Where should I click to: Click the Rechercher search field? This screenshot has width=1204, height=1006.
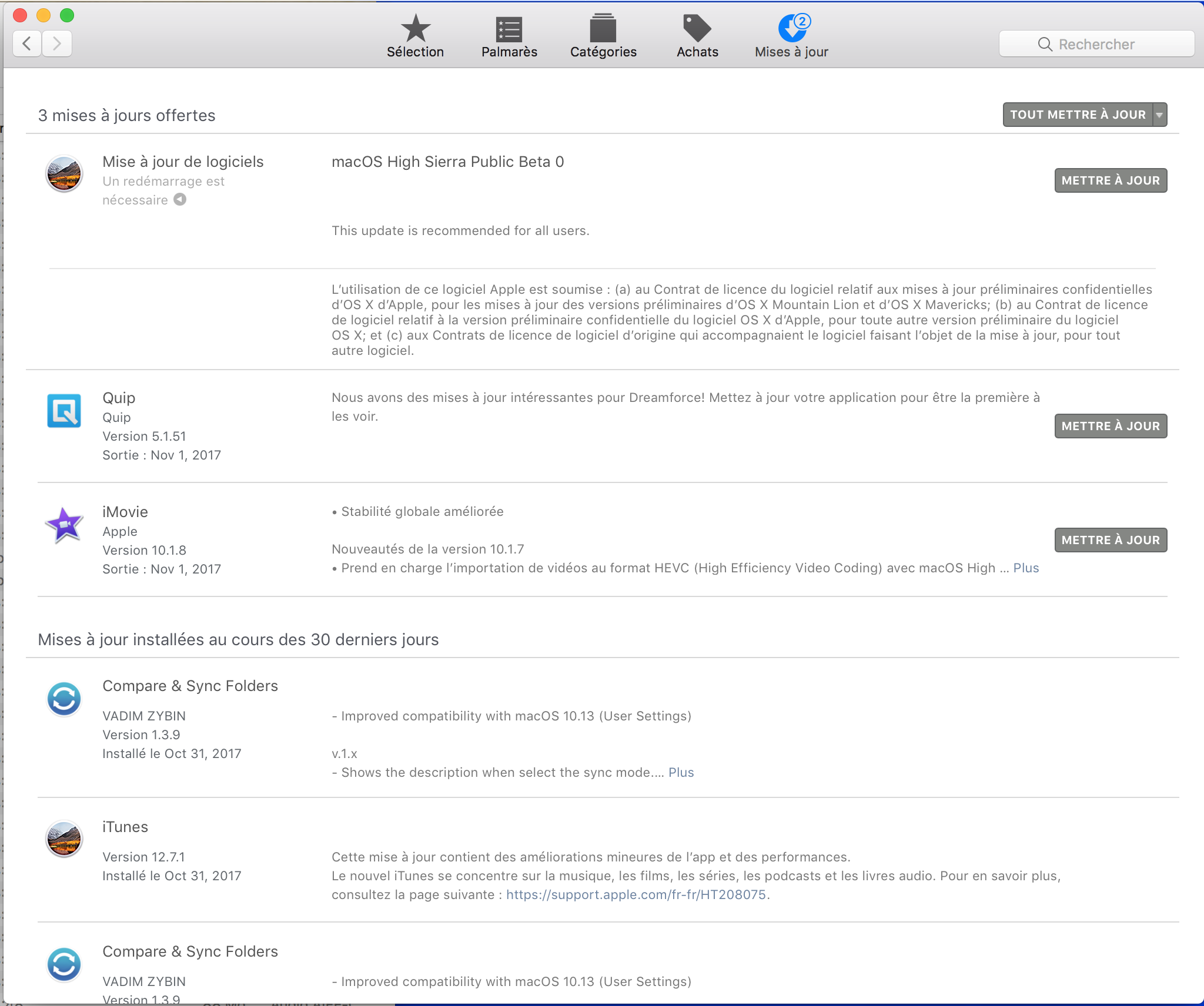click(1096, 44)
